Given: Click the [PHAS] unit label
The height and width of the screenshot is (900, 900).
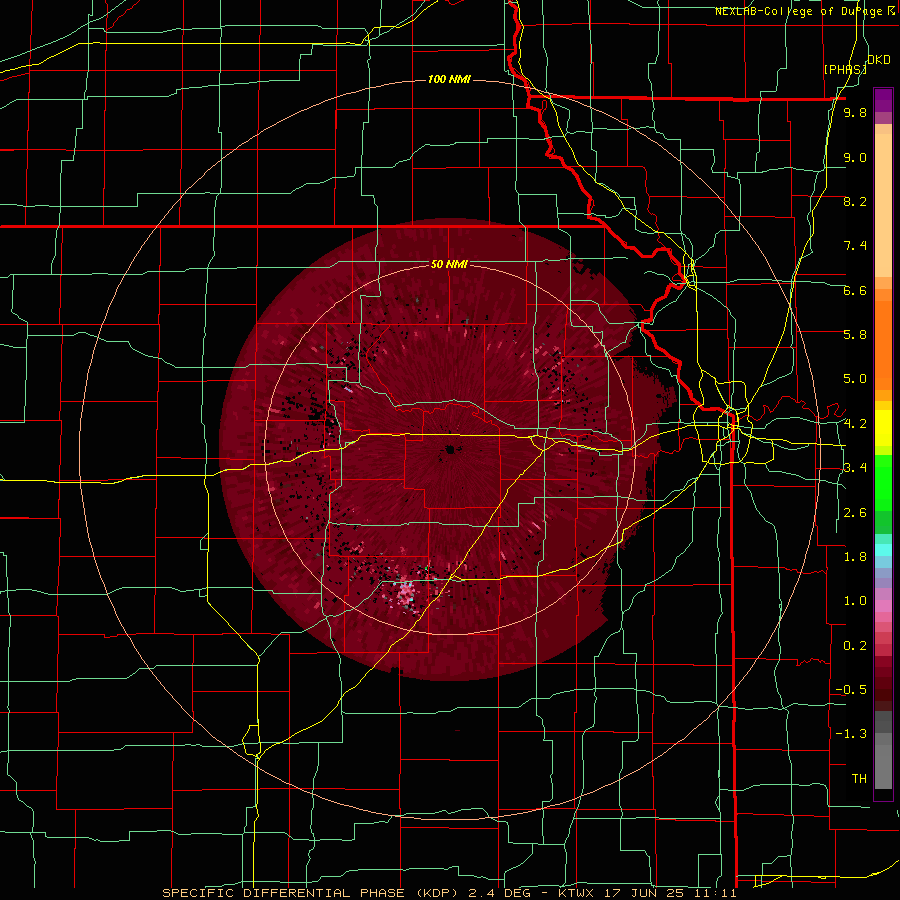Looking at the screenshot, I should coord(845,69).
